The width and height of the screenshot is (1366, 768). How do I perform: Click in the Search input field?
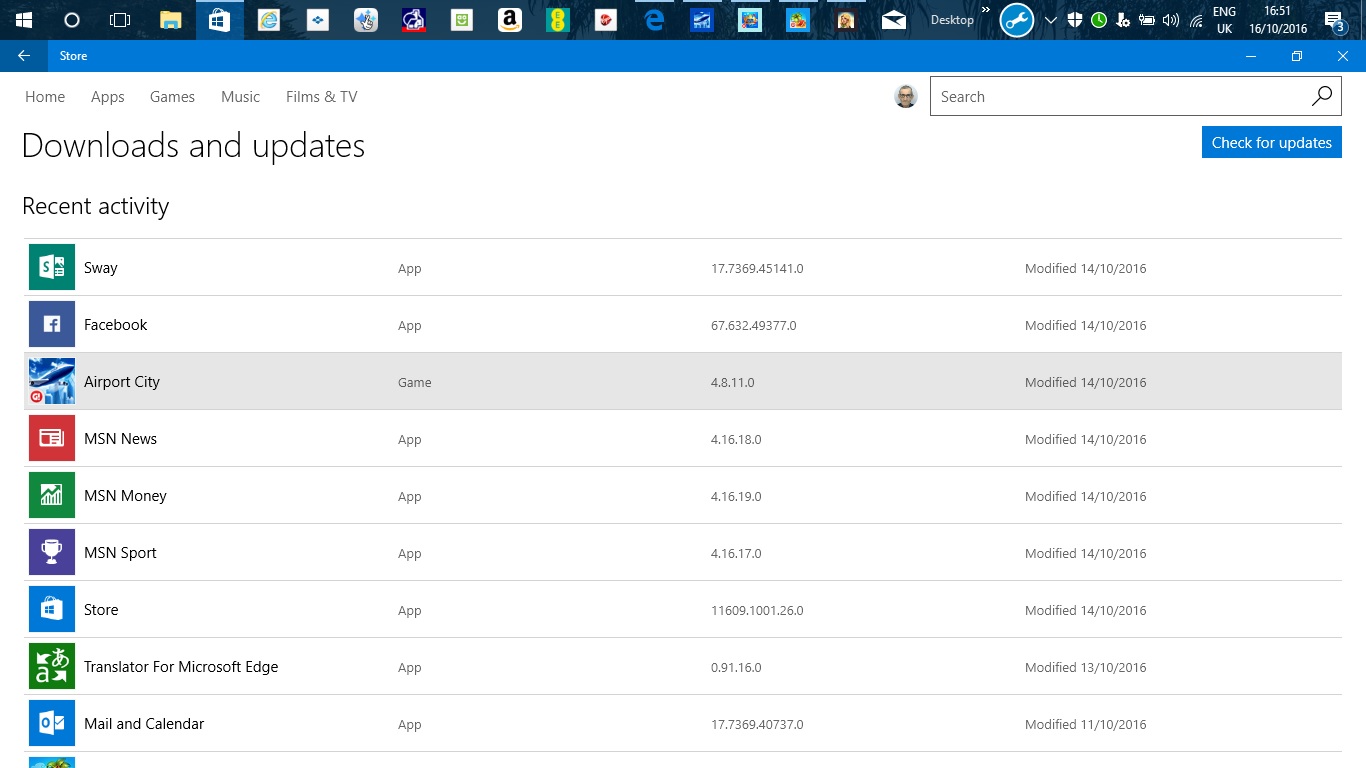tap(1118, 96)
